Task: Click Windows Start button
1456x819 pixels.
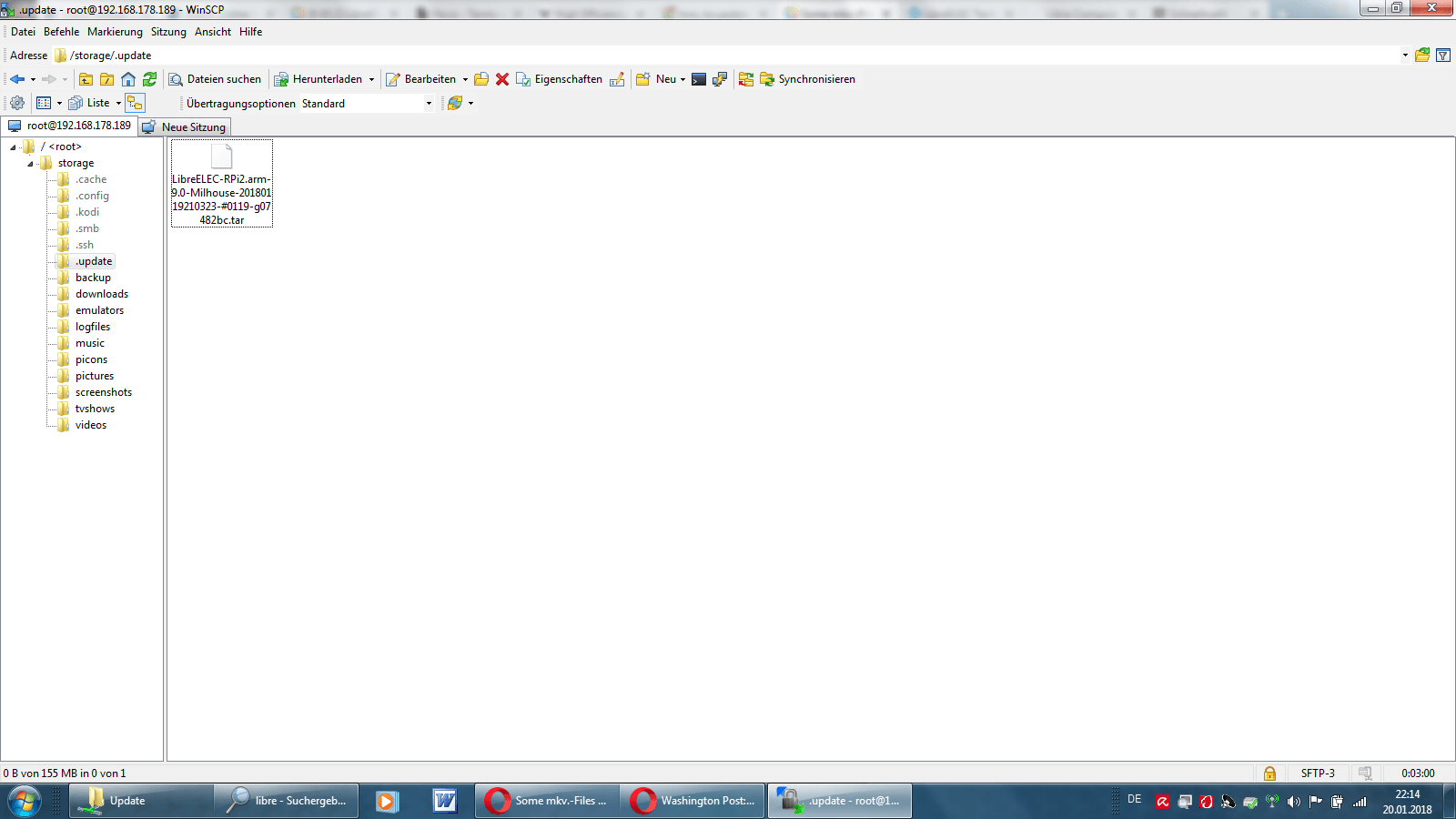Action: tap(25, 801)
